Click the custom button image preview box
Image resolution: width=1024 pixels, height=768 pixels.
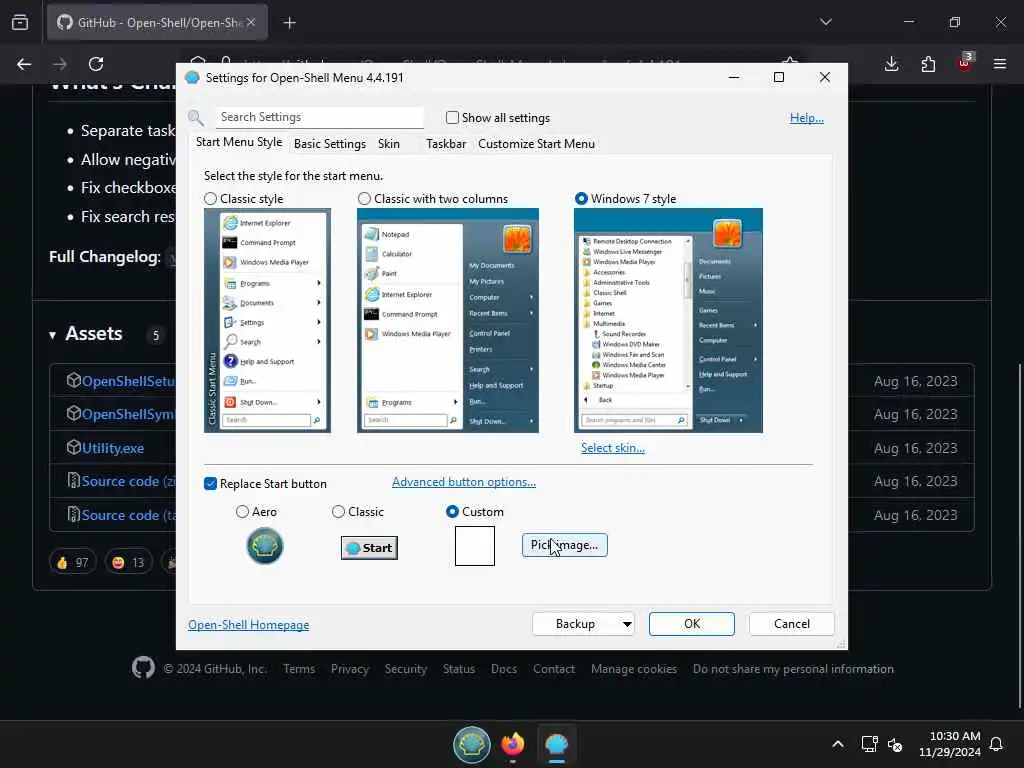coord(475,546)
